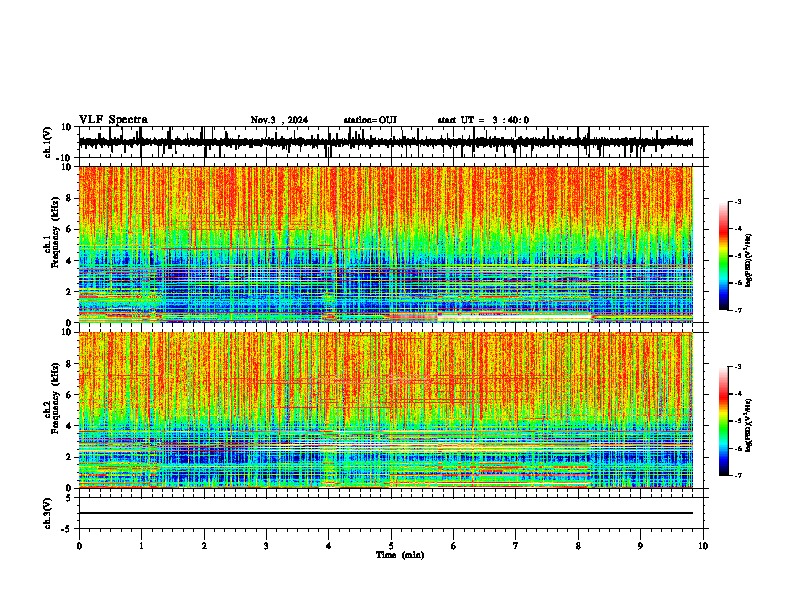
Task: Click the ch.1 color bar 'log(PSD)' label
Action: (x=749, y=261)
